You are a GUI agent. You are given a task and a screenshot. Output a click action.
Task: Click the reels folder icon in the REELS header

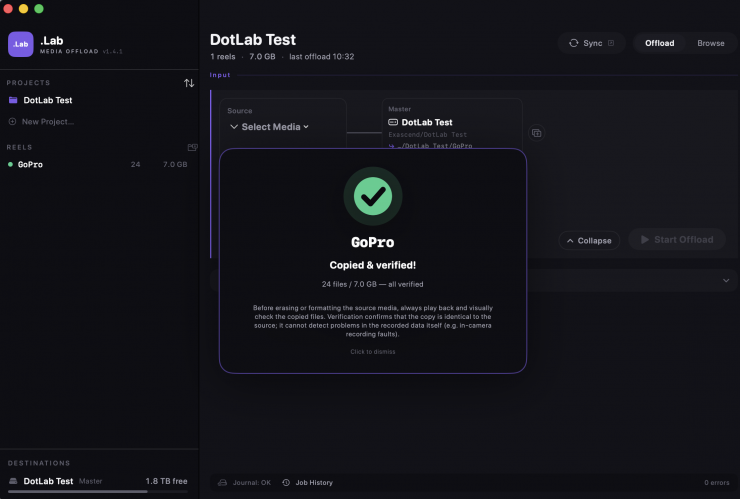pos(192,147)
